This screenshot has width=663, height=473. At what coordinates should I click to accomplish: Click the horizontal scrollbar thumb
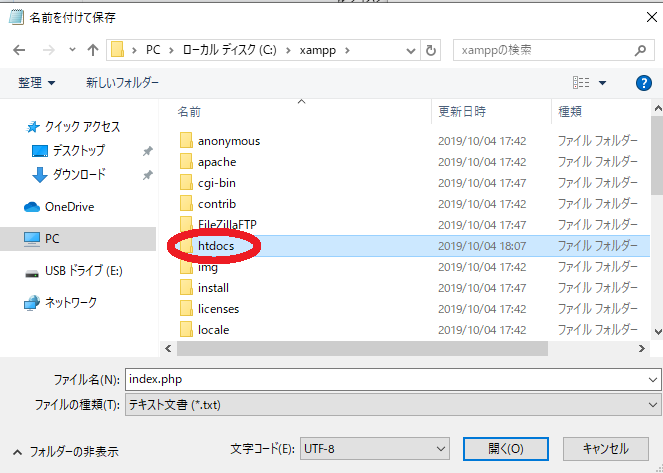point(362,349)
